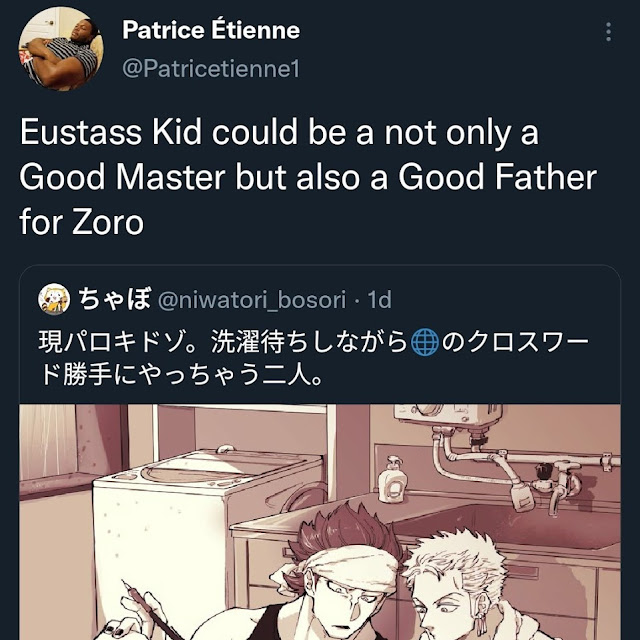
Task: Click the ちゃぼ display name
Action: point(115,298)
